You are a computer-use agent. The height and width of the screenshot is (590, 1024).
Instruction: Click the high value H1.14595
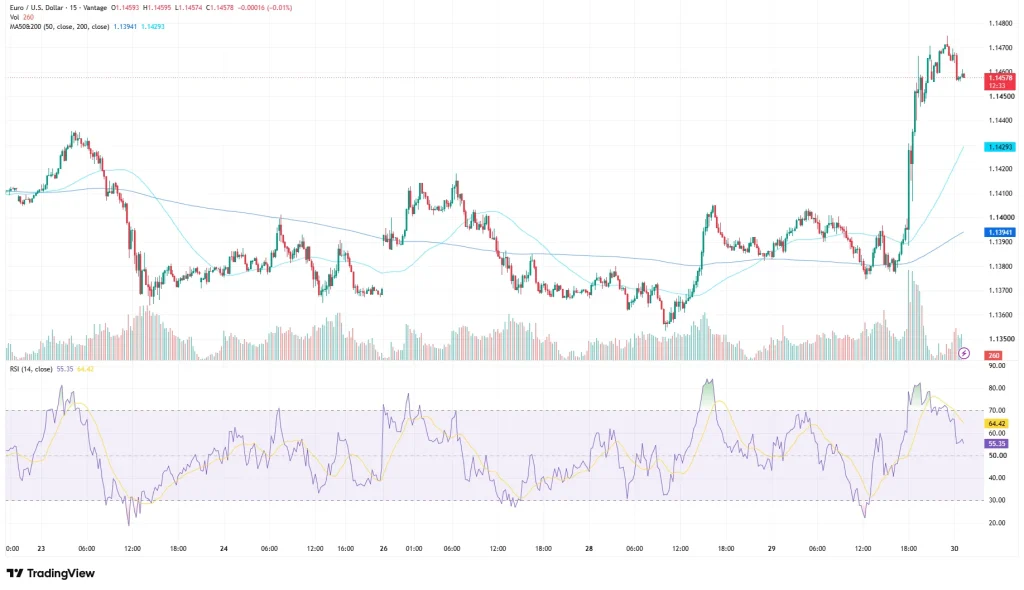click(x=156, y=8)
